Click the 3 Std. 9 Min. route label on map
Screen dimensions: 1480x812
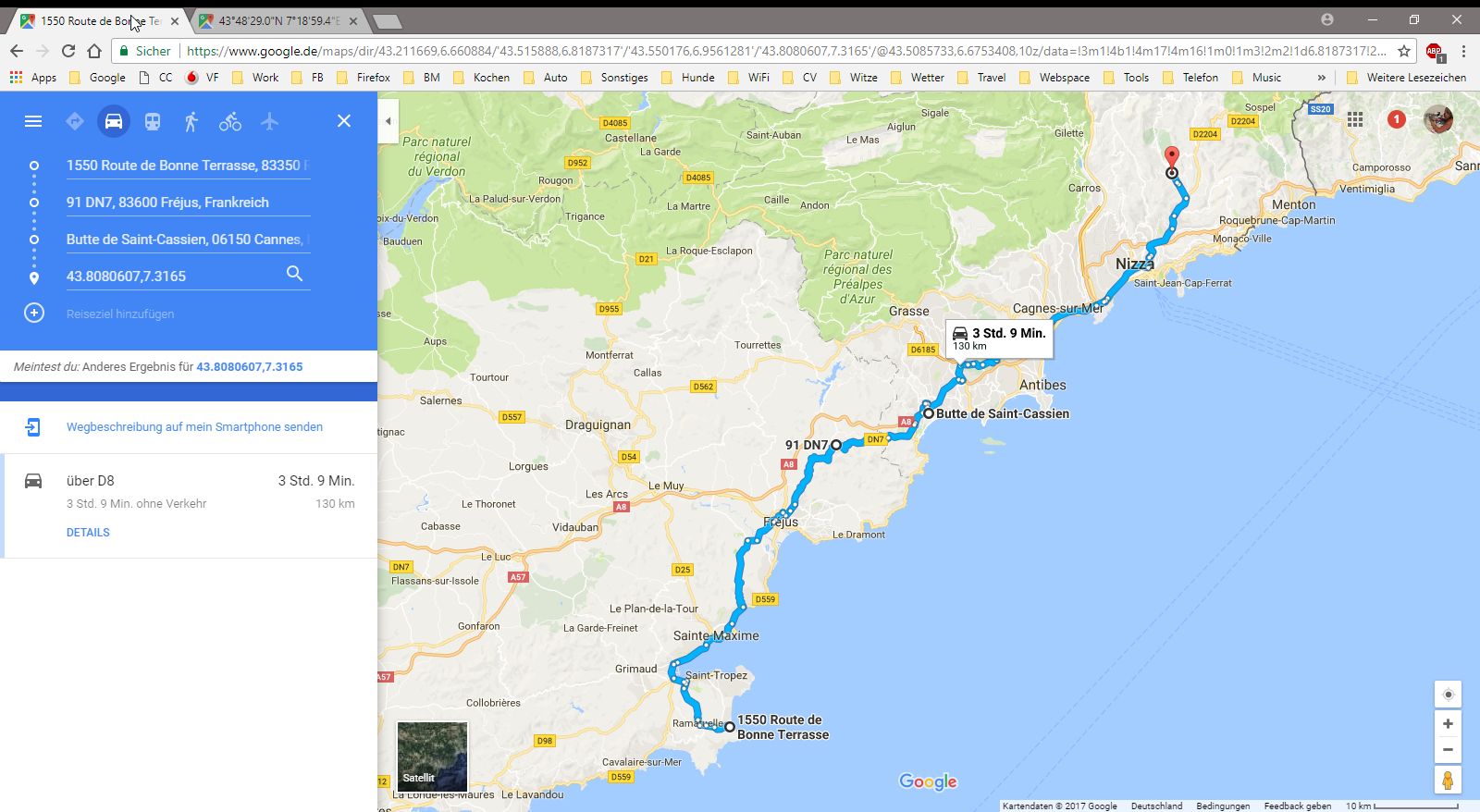point(999,338)
